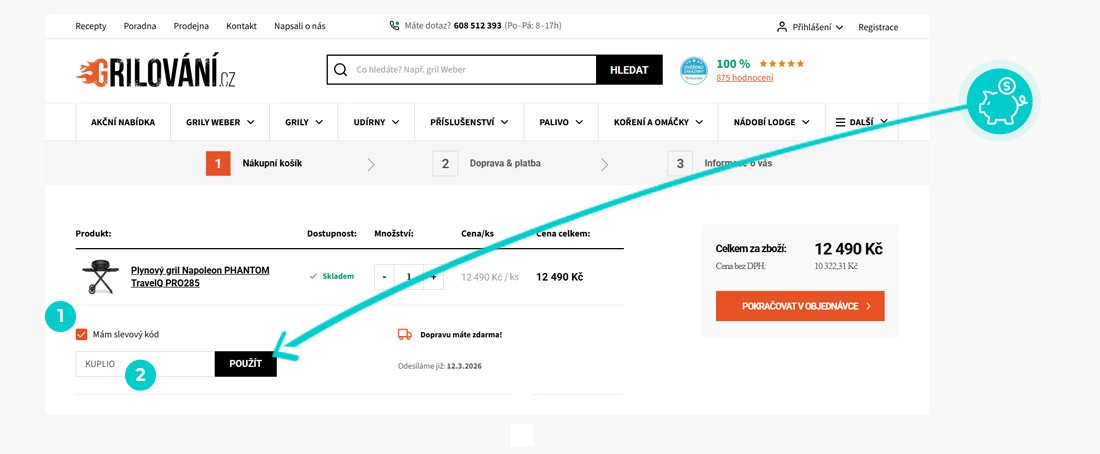This screenshot has height=454, width=1100.
Task: Open the Registrace link
Action: point(878,27)
